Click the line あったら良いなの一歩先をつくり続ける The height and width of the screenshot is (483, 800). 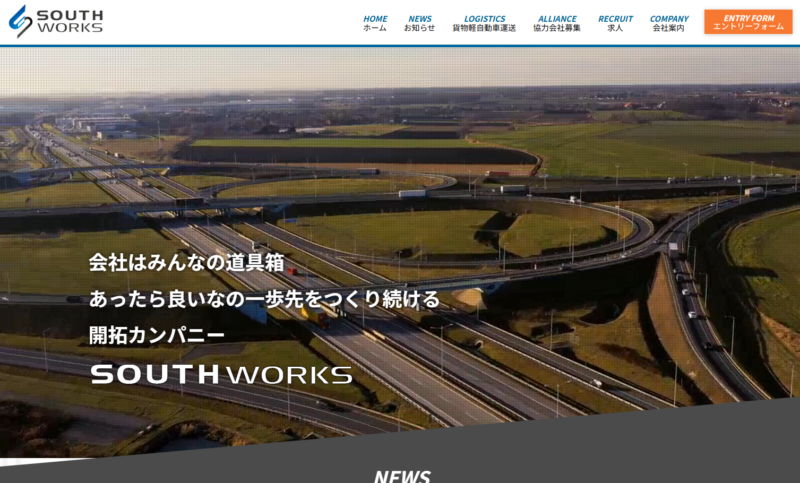[264, 298]
